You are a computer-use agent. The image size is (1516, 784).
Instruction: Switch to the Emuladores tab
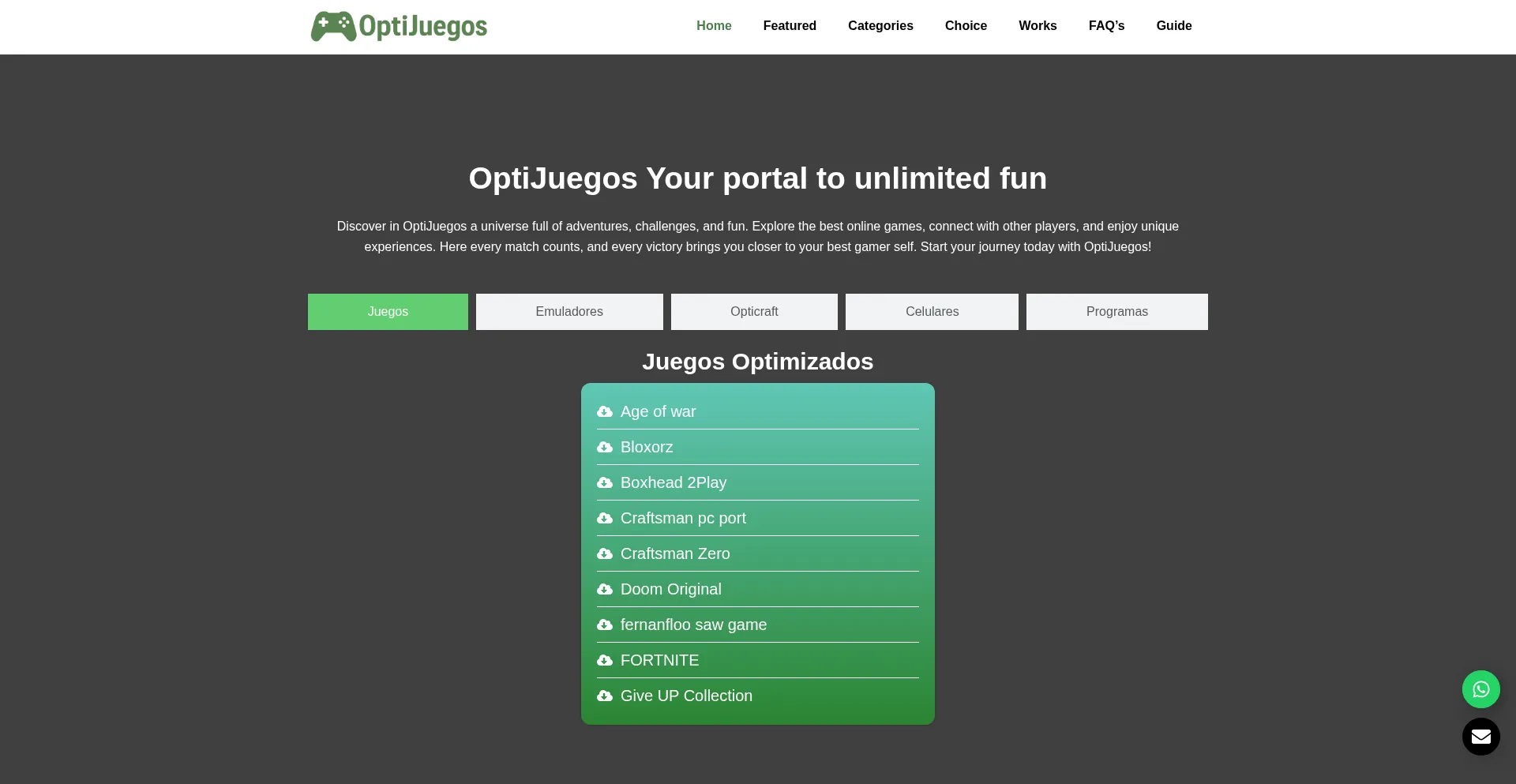click(569, 312)
